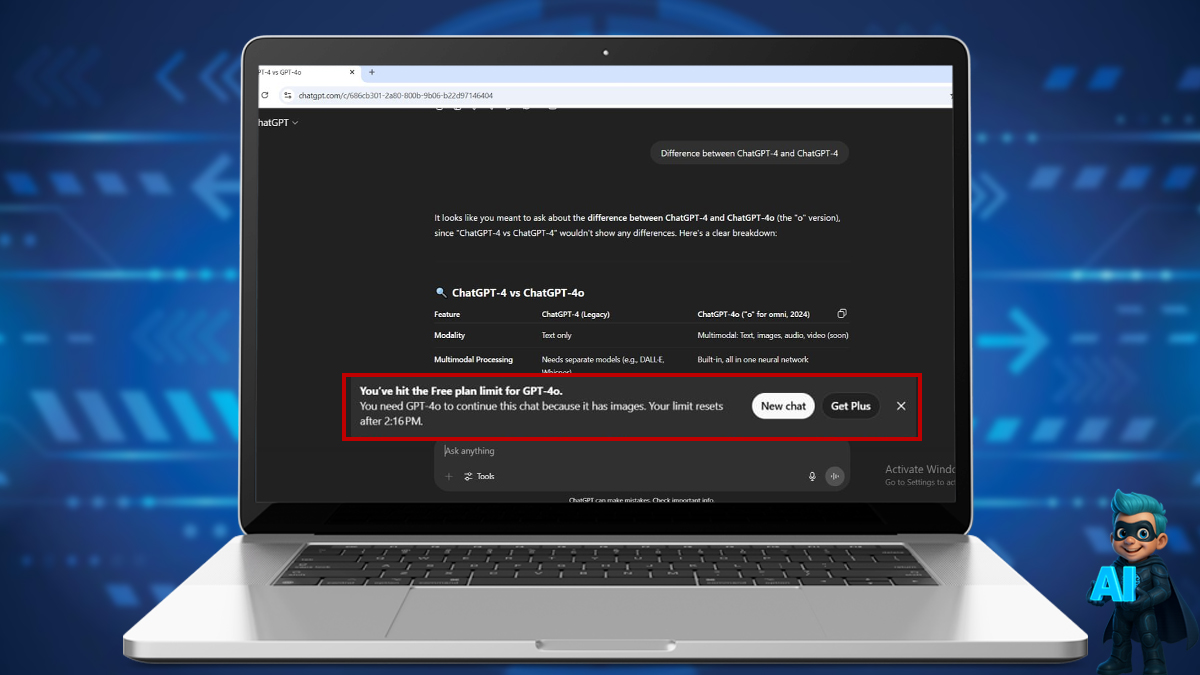Image resolution: width=1200 pixels, height=675 pixels.
Task: Close the GPT-4 vs GPT-4o browser tab
Action: coord(350,72)
